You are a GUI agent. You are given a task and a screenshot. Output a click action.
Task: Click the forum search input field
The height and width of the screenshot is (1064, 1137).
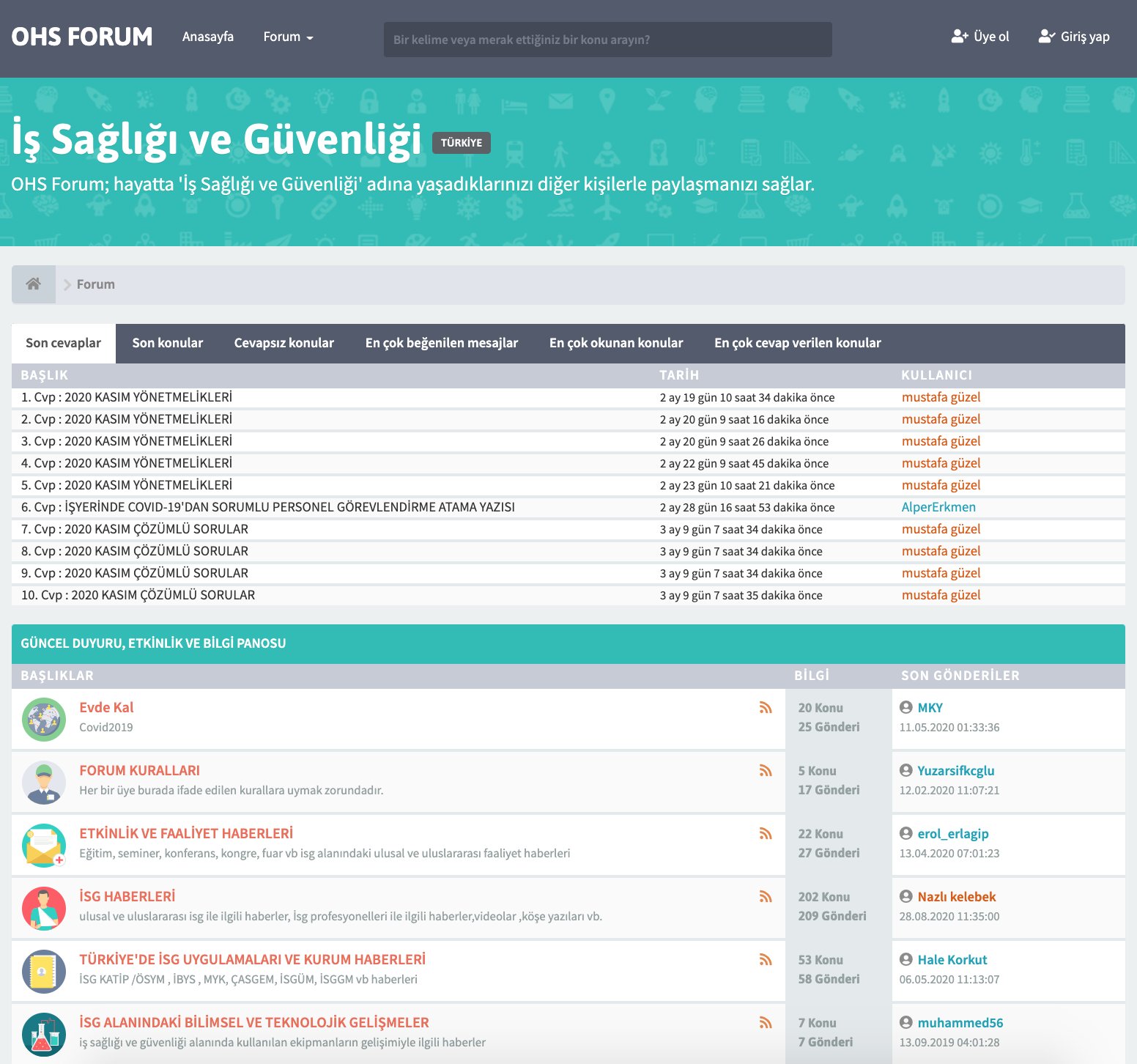[607, 40]
